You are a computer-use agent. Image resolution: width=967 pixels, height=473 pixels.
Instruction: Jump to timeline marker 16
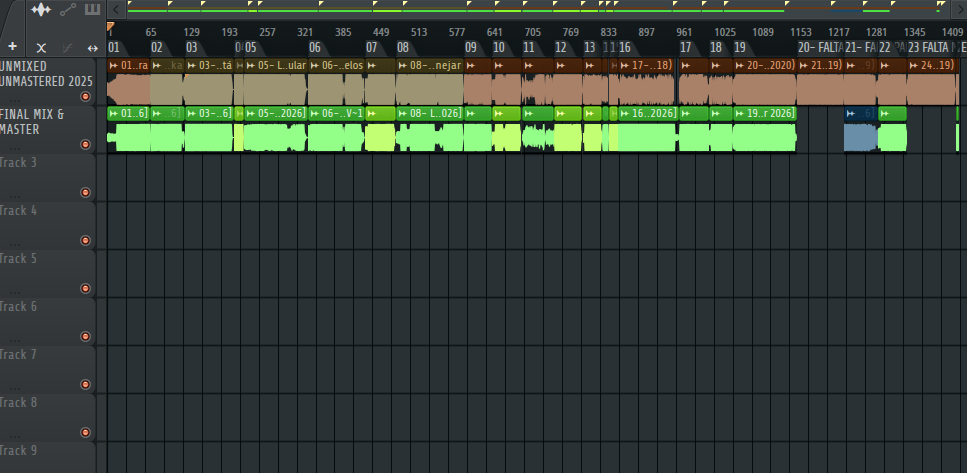coord(625,47)
